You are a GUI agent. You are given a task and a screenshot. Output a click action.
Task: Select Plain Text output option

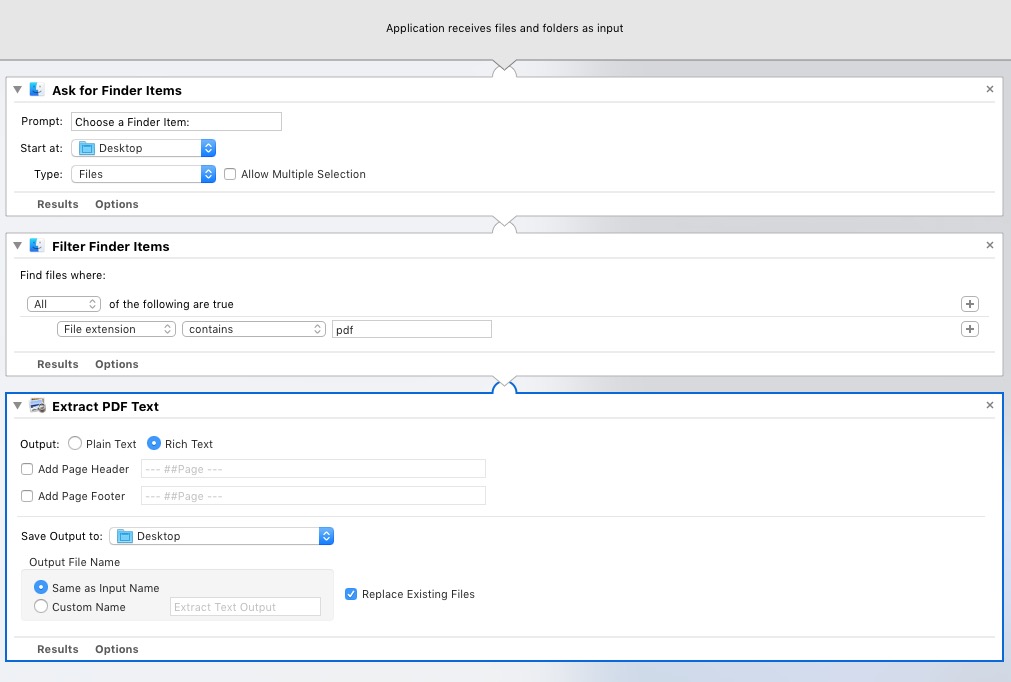click(75, 444)
